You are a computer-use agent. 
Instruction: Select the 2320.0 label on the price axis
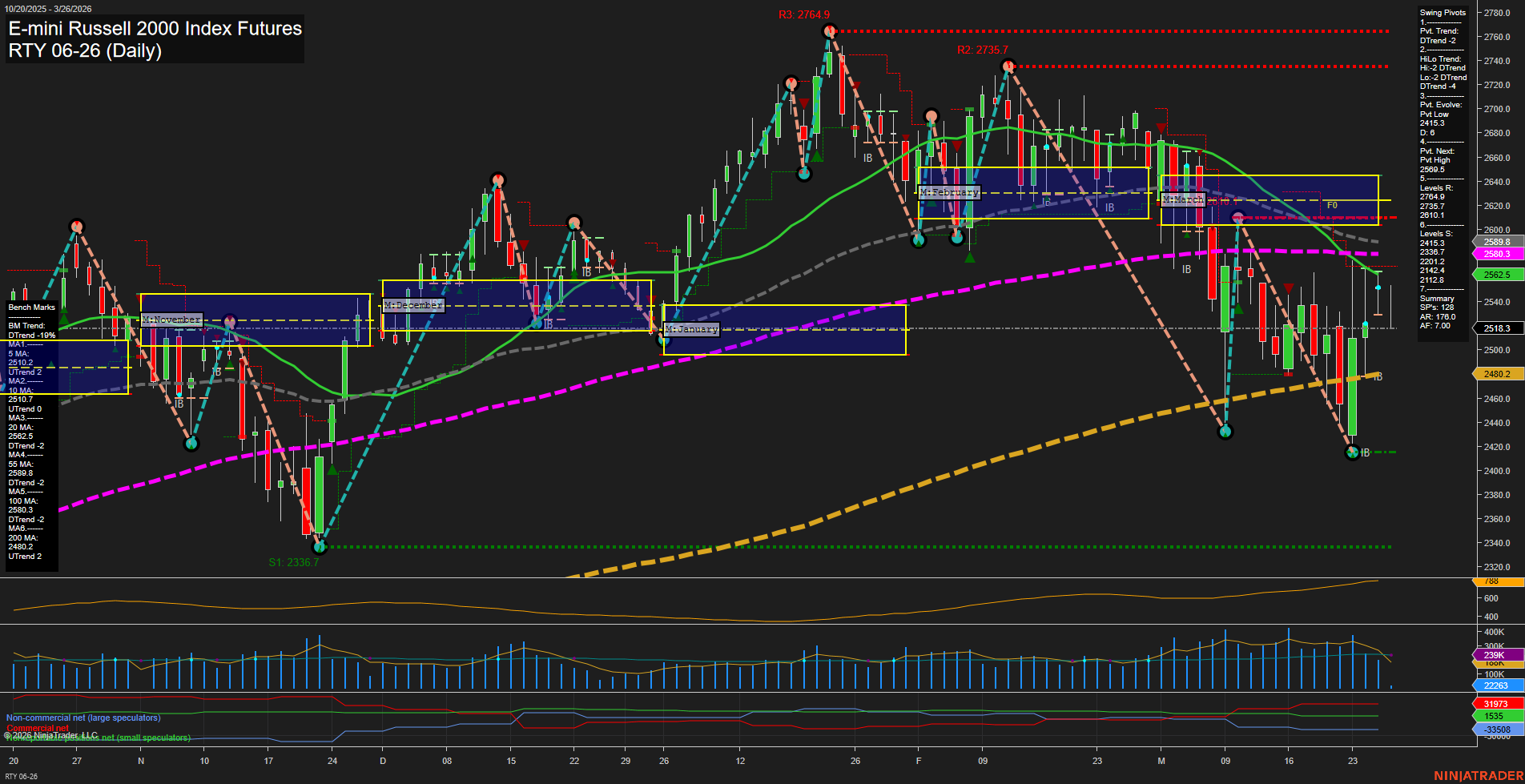[x=1497, y=567]
